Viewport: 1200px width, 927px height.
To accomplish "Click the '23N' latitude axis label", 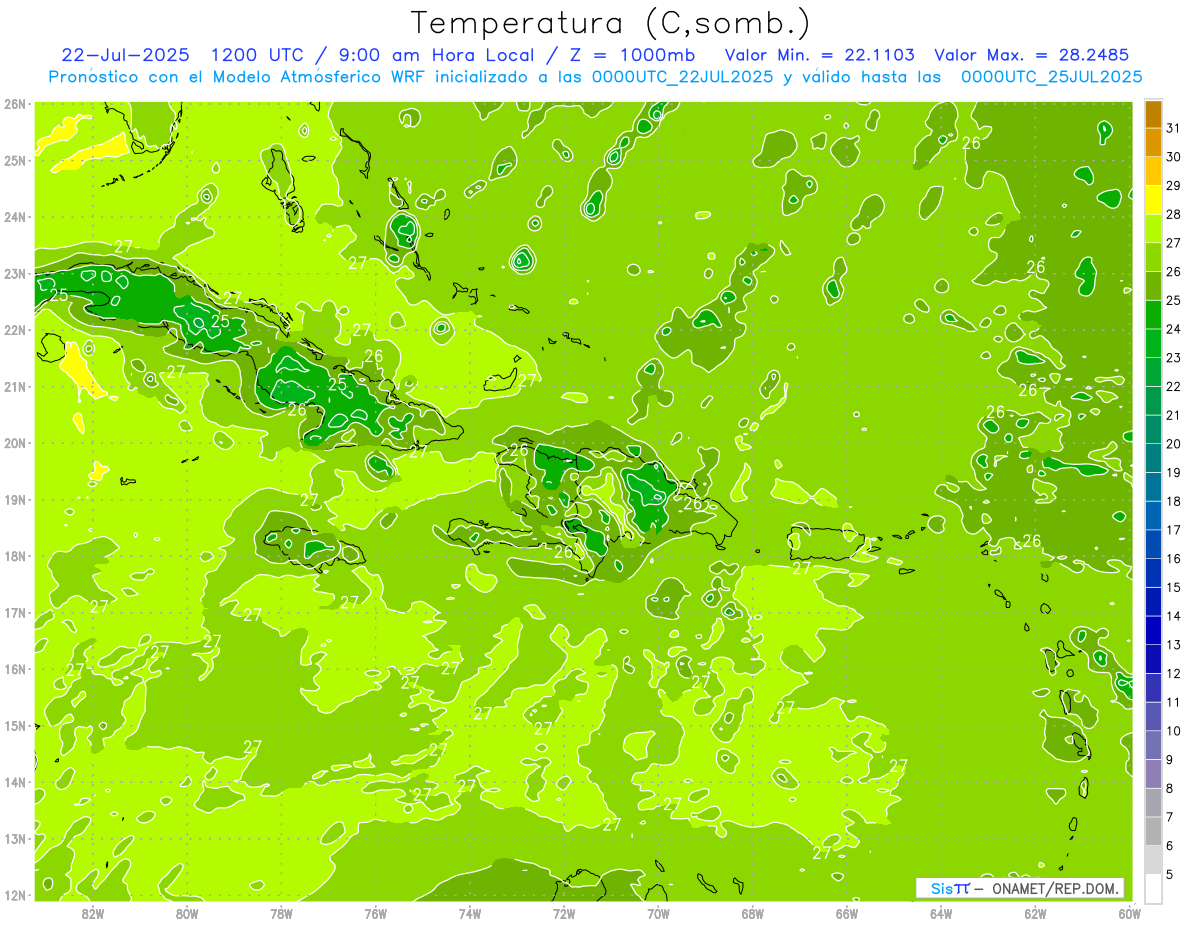I will click(x=14, y=273).
